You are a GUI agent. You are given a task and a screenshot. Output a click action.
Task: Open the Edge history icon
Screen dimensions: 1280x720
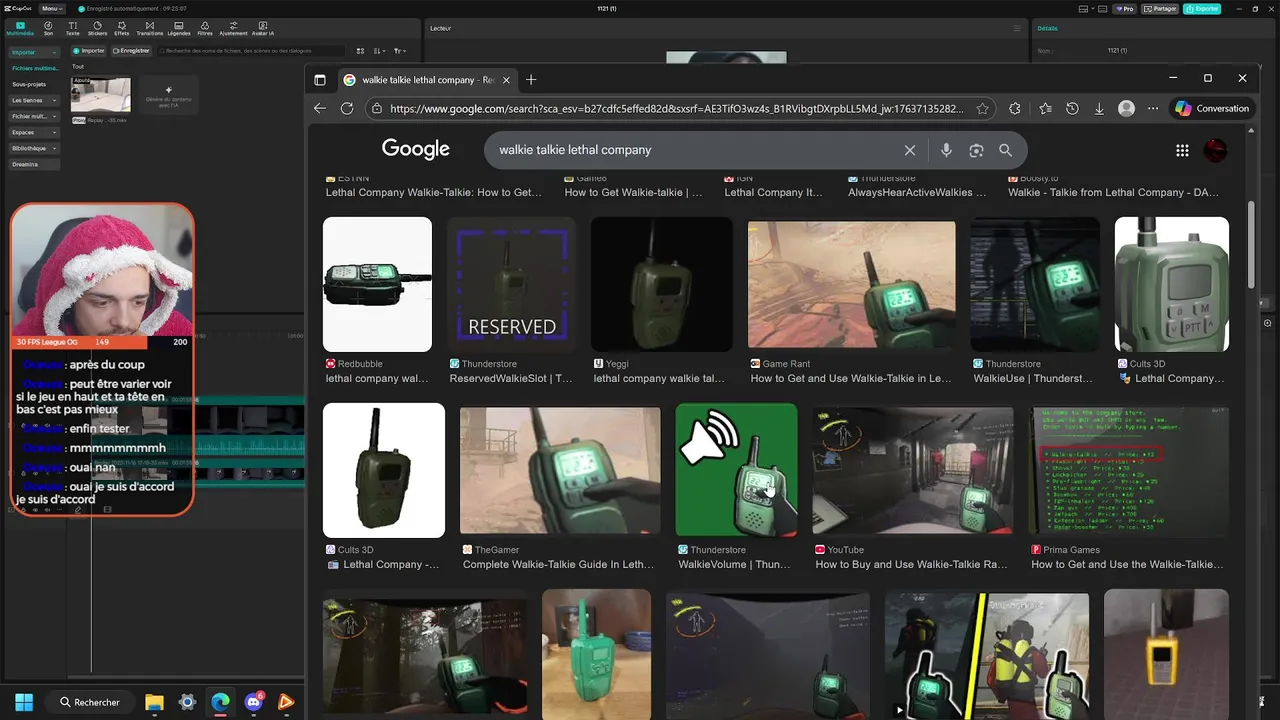pos(1072,108)
